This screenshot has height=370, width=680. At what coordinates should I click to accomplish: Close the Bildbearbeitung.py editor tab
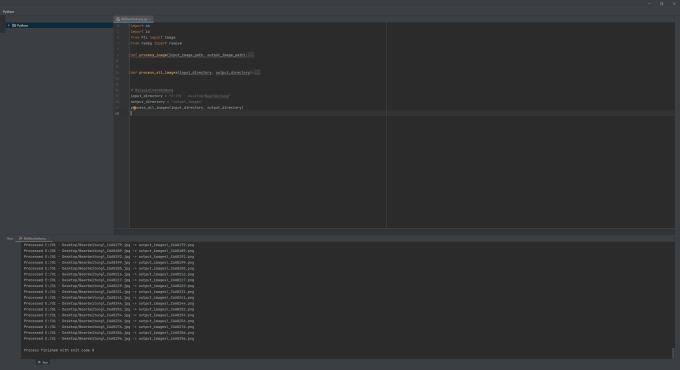coord(150,19)
